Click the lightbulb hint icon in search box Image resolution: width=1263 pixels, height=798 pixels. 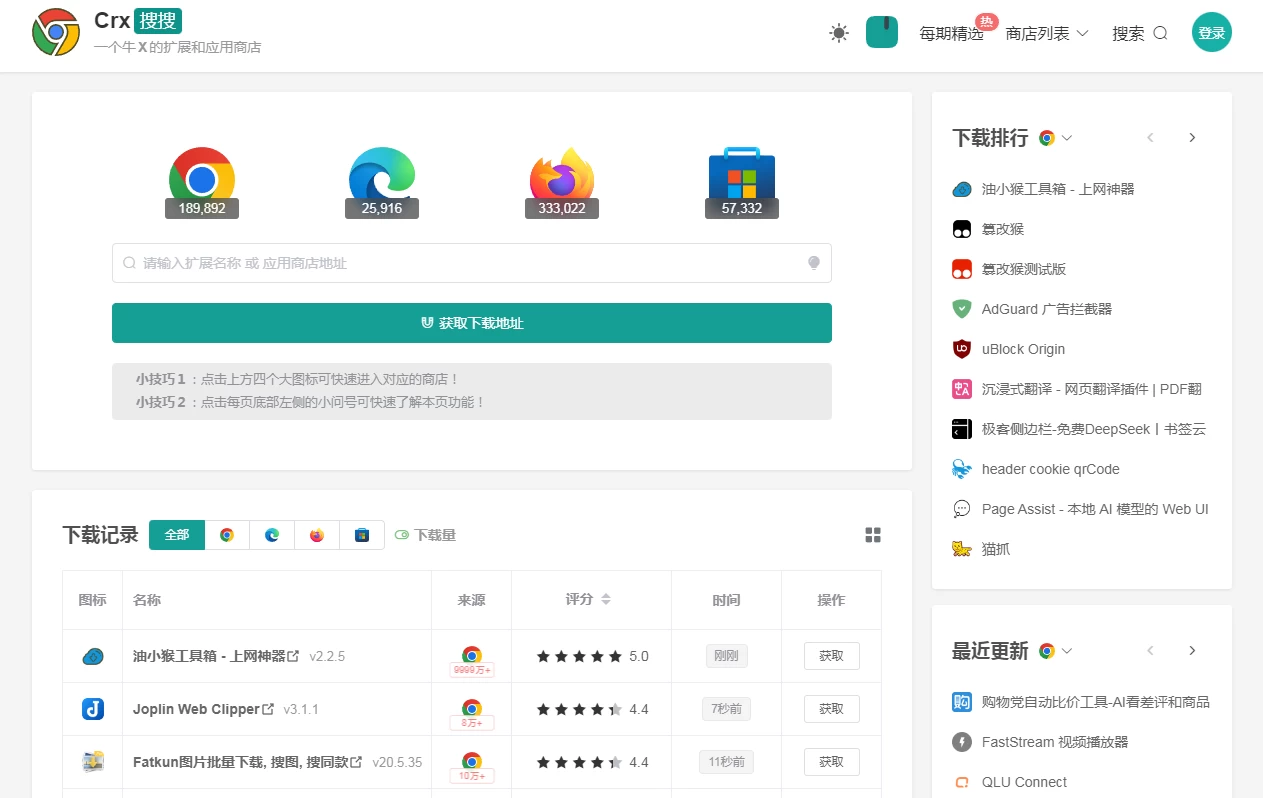(814, 263)
